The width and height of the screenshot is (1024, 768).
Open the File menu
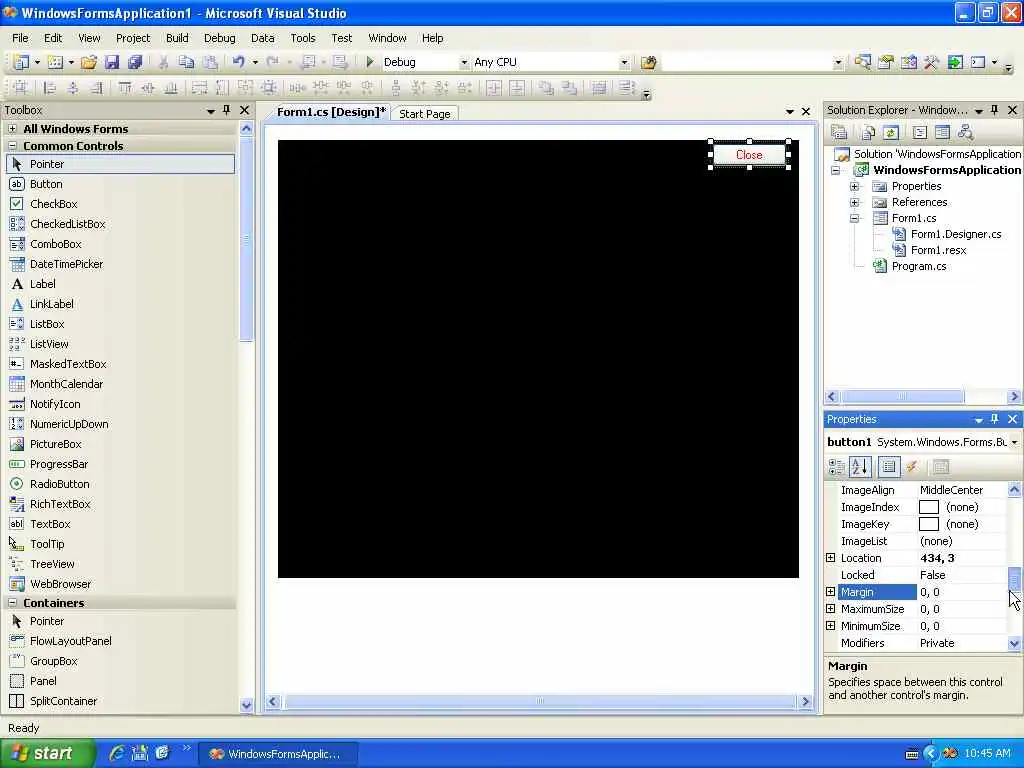(20, 38)
